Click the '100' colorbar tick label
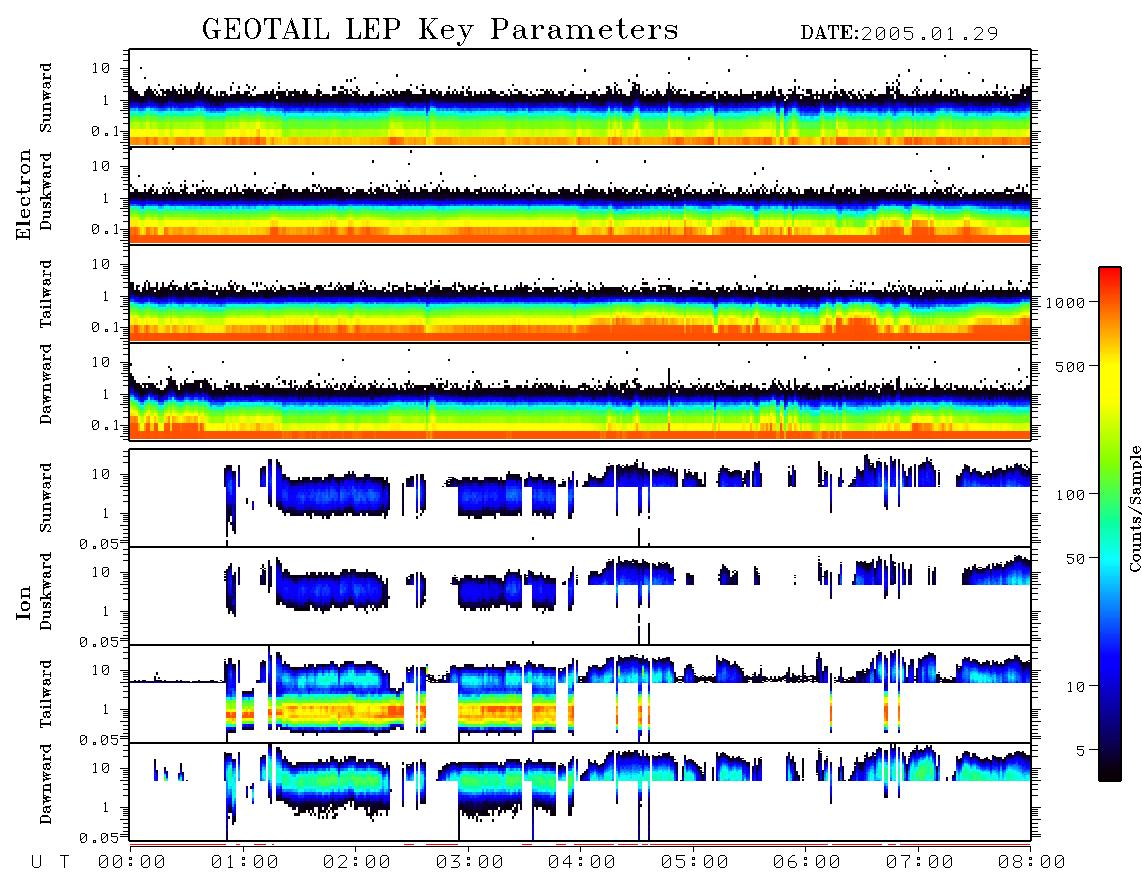Viewport: 1142px width, 880px height. 1070,495
